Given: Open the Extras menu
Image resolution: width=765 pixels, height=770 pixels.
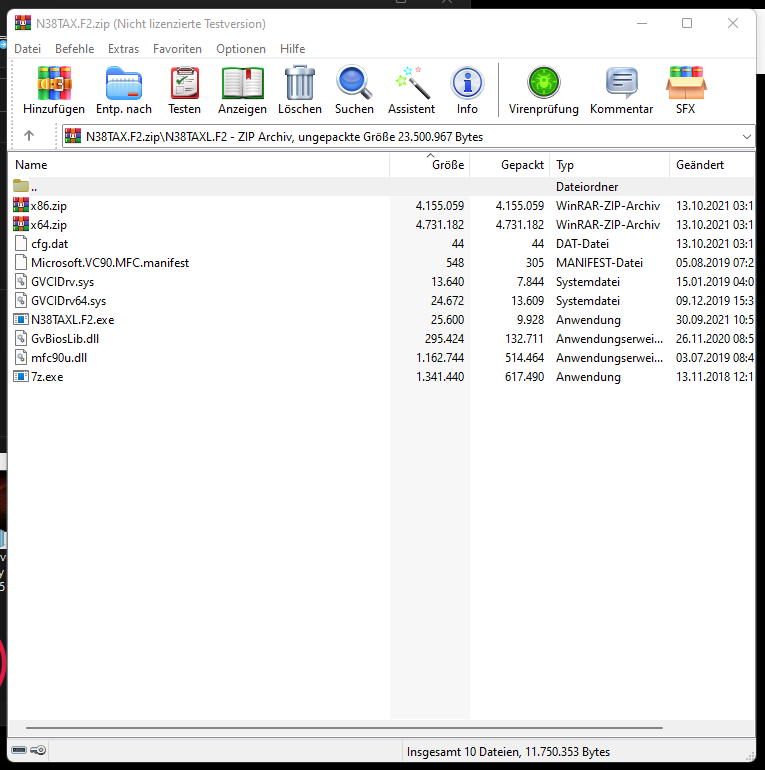Looking at the screenshot, I should coord(123,49).
